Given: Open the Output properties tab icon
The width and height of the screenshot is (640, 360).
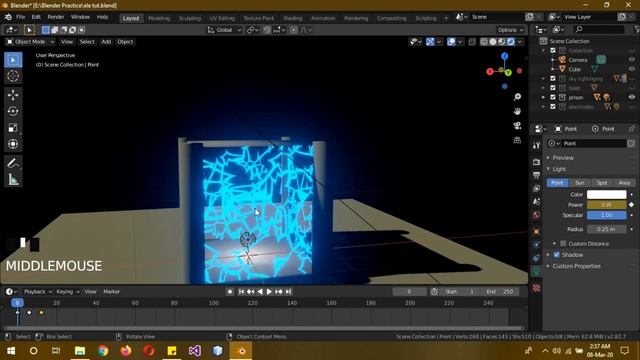Looking at the screenshot, I should point(536,176).
